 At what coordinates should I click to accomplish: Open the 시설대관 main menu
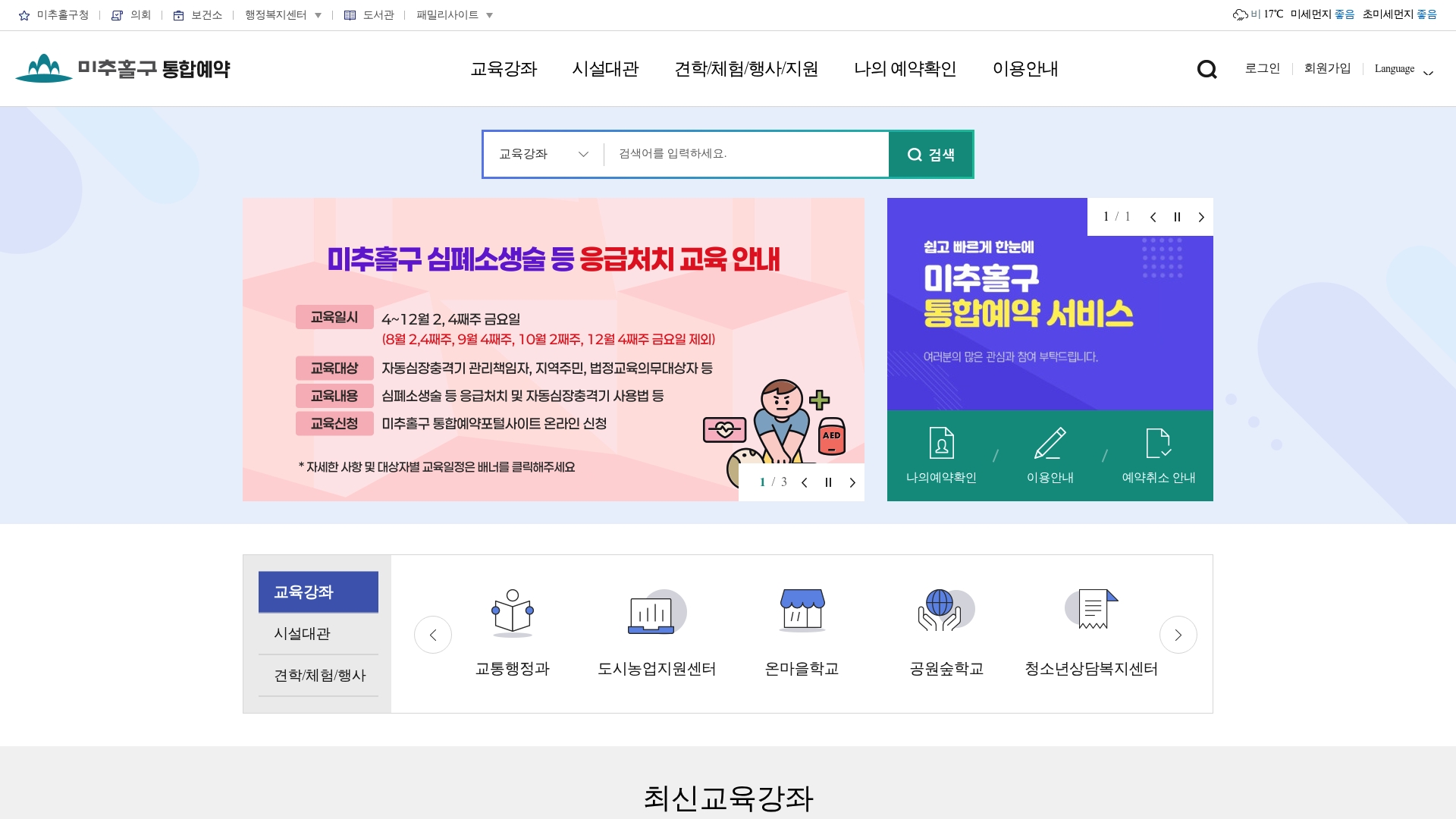[x=605, y=69]
